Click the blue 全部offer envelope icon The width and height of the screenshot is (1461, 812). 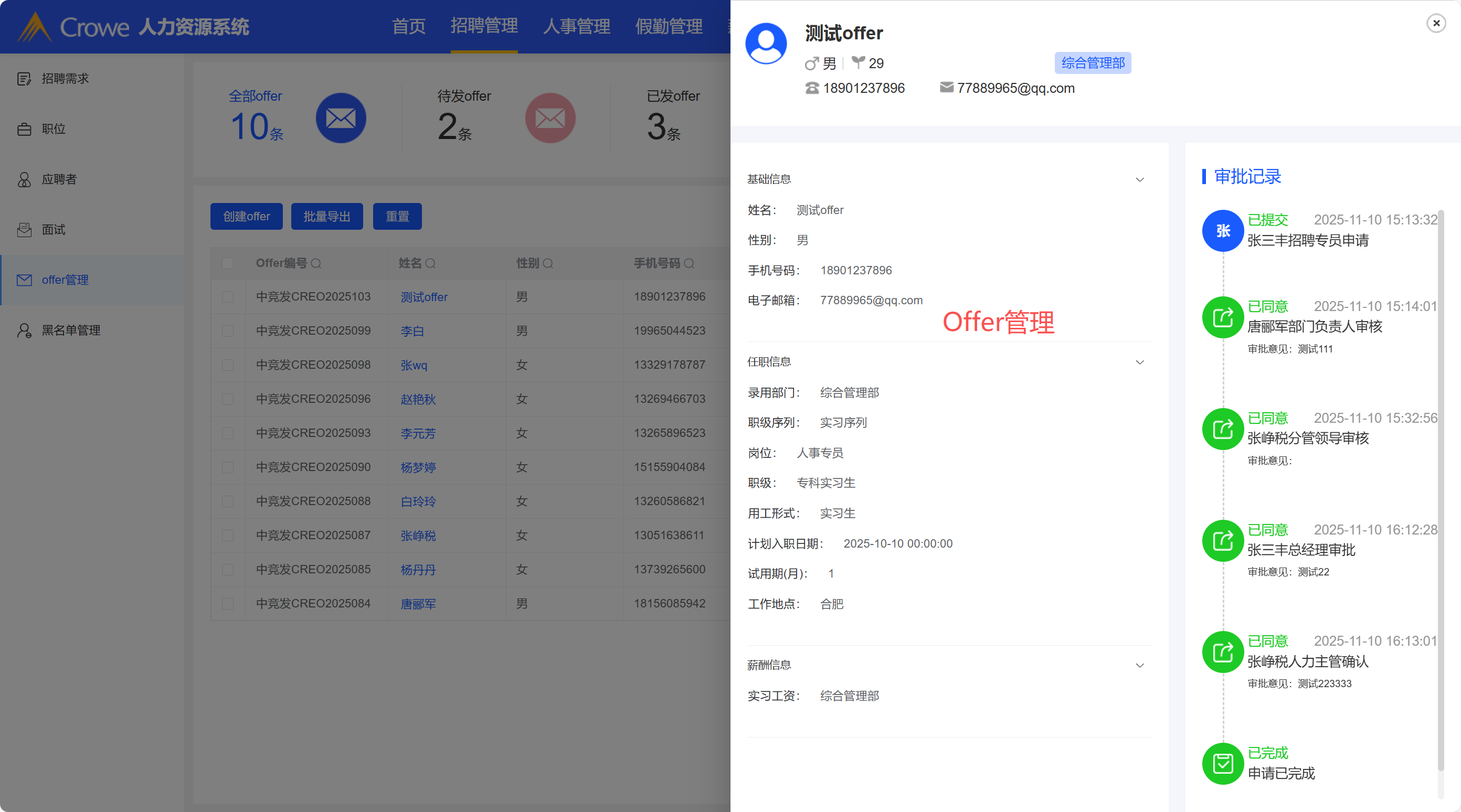pyautogui.click(x=340, y=119)
